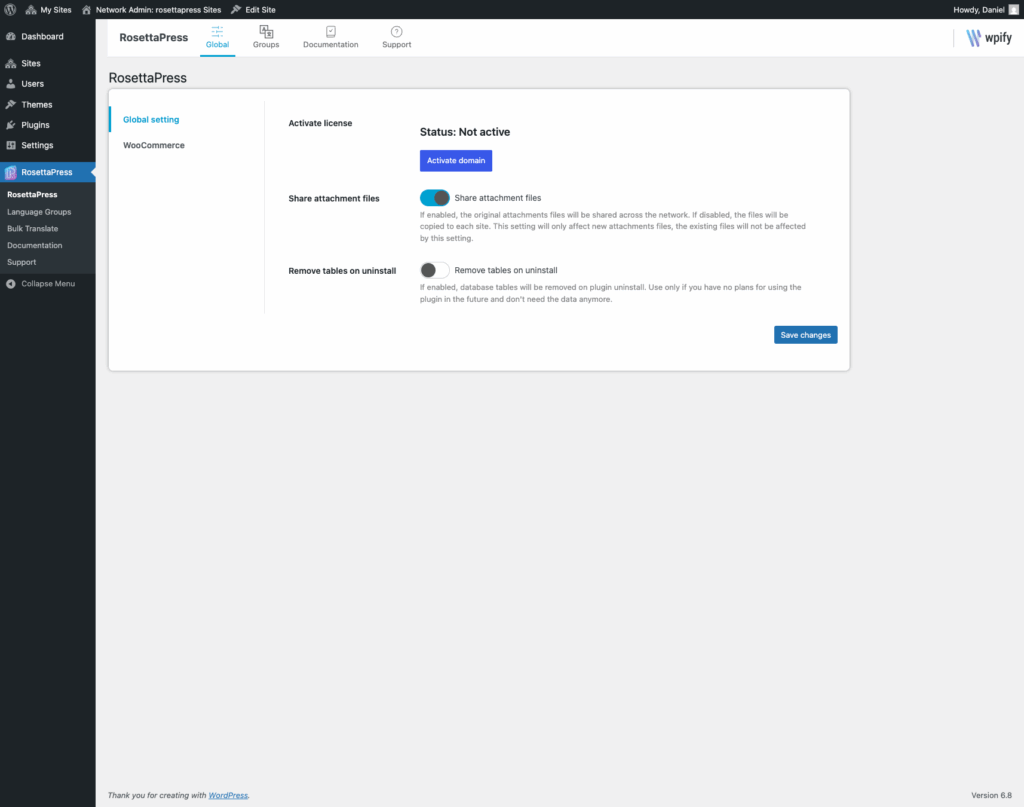The image size is (1024, 807).
Task: Switch to the Groups tab
Action: pyautogui.click(x=266, y=38)
